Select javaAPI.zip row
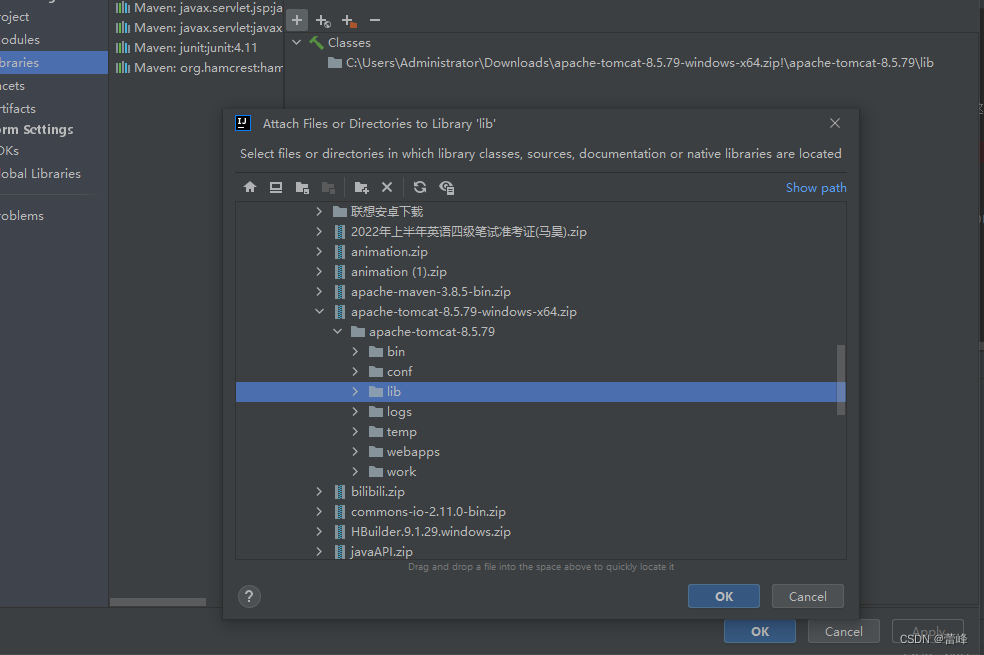Viewport: 984px width, 655px height. (x=540, y=551)
